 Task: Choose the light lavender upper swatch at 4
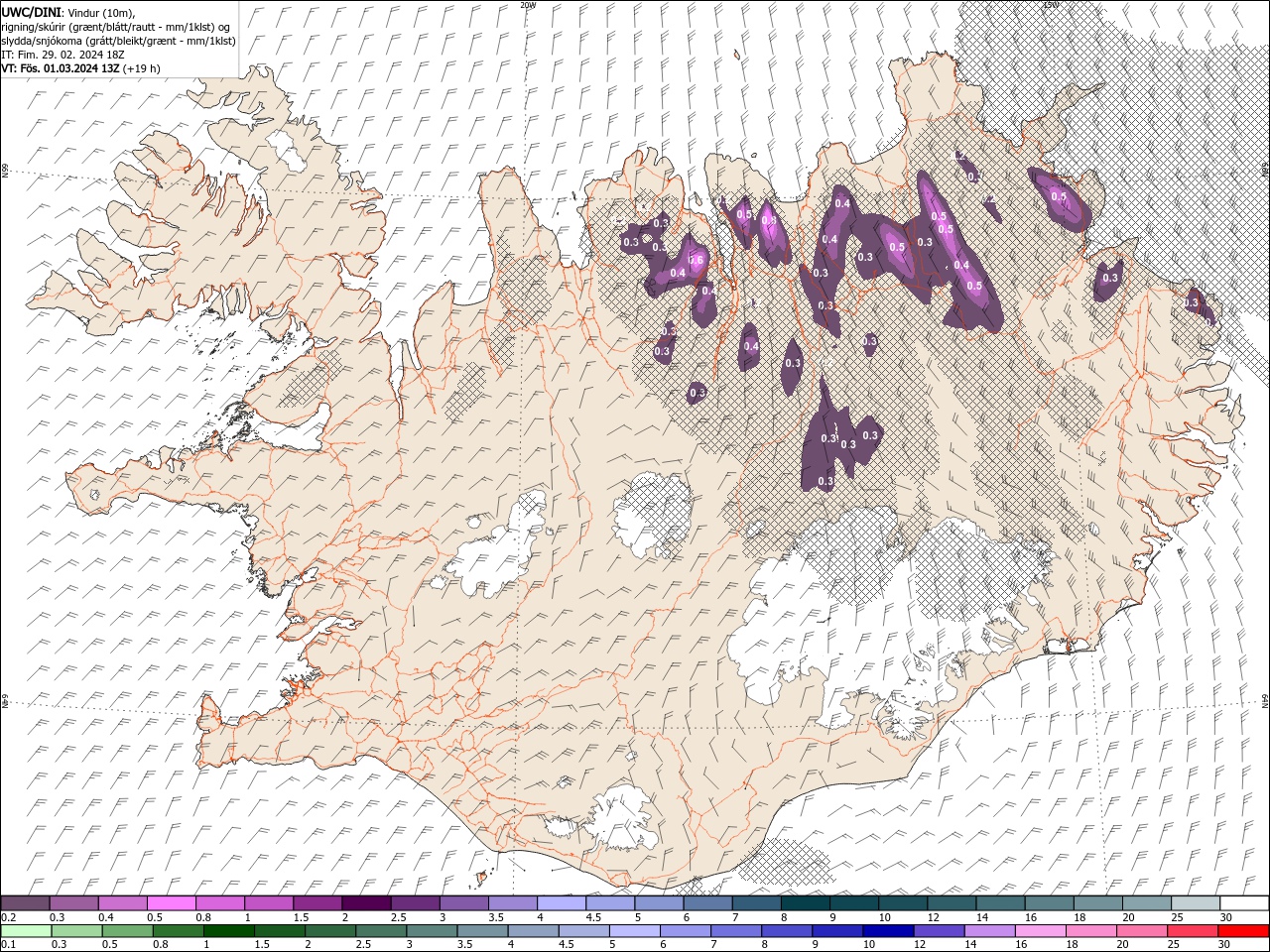(x=561, y=903)
